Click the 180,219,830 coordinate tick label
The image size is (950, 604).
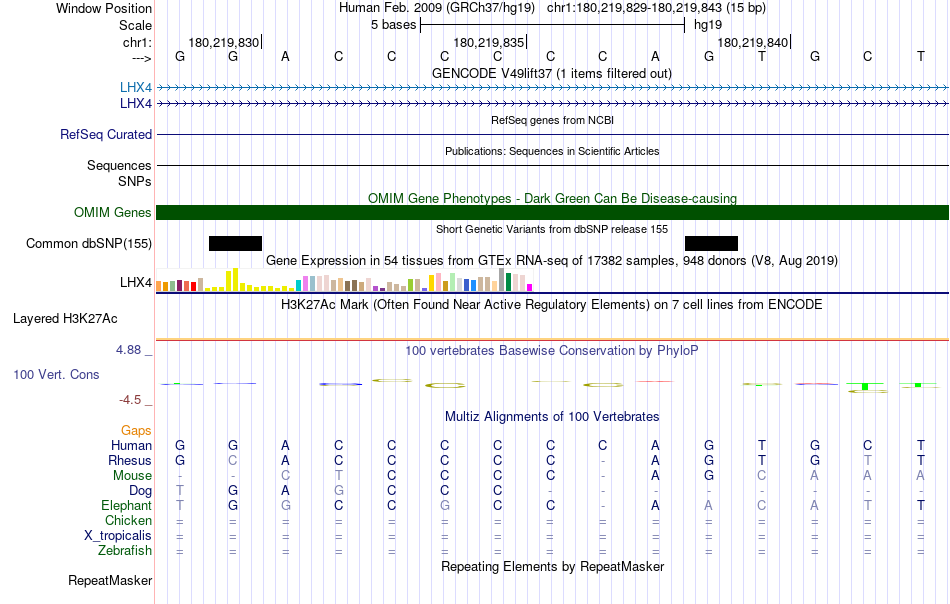(224, 42)
